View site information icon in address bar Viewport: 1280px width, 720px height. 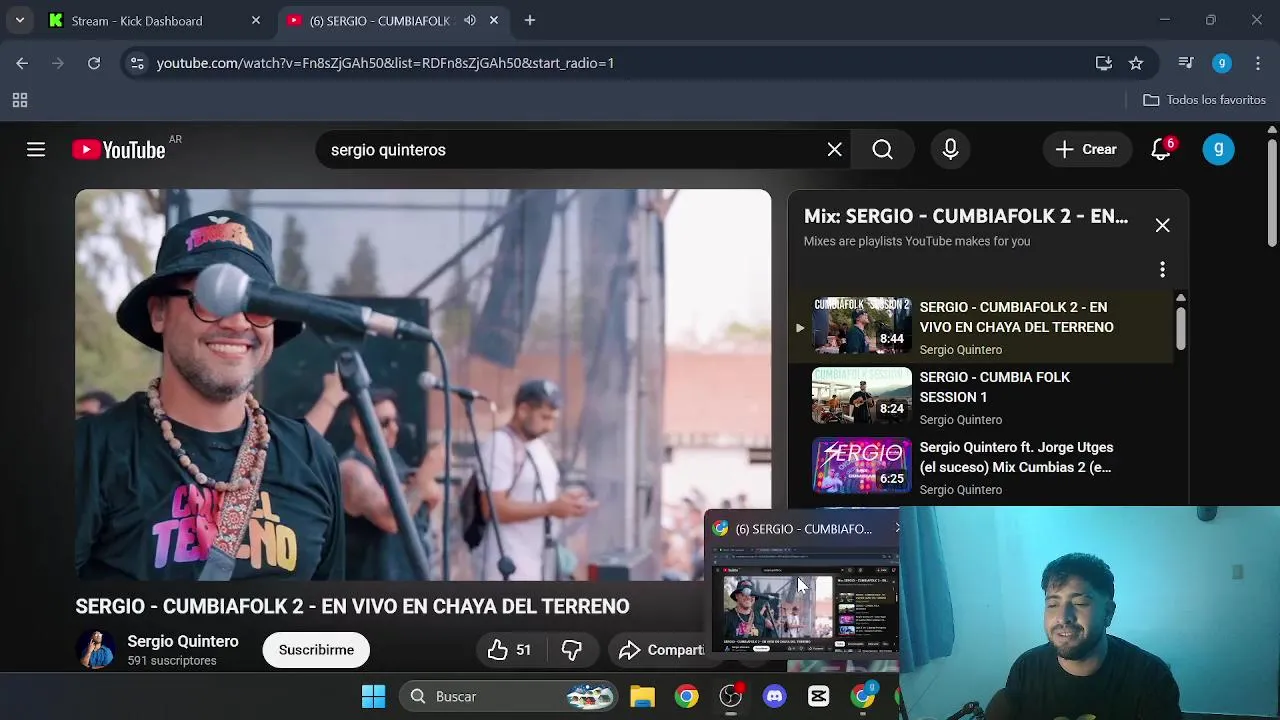137,63
